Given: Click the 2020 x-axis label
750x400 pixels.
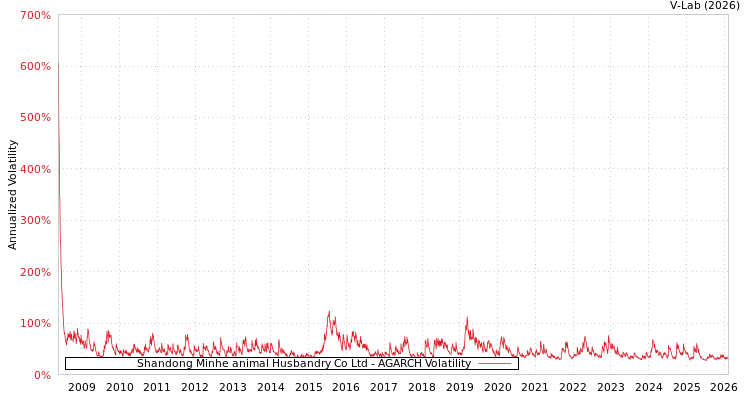Looking at the screenshot, I should (497, 387).
